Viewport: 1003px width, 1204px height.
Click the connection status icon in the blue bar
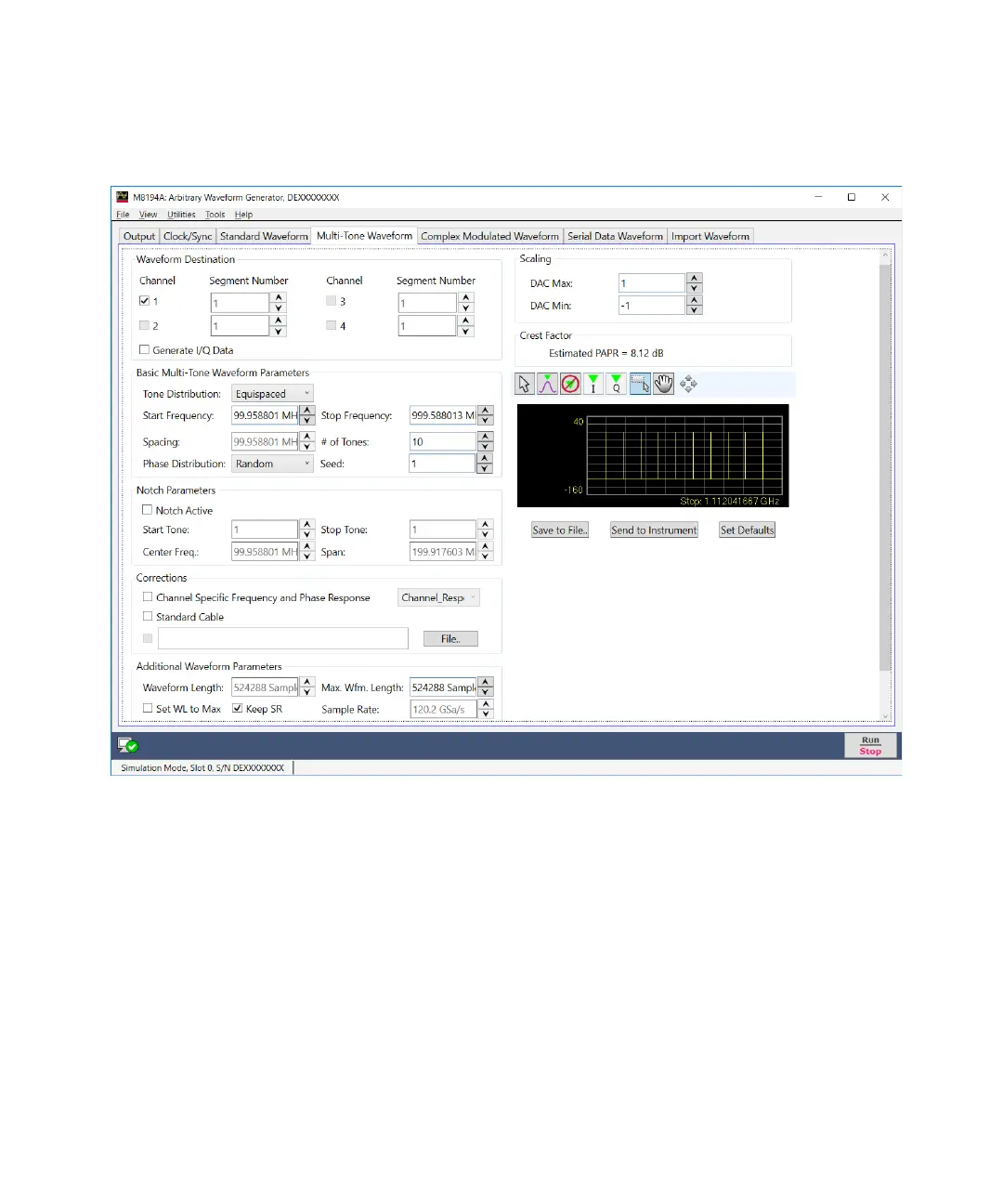coord(127,745)
